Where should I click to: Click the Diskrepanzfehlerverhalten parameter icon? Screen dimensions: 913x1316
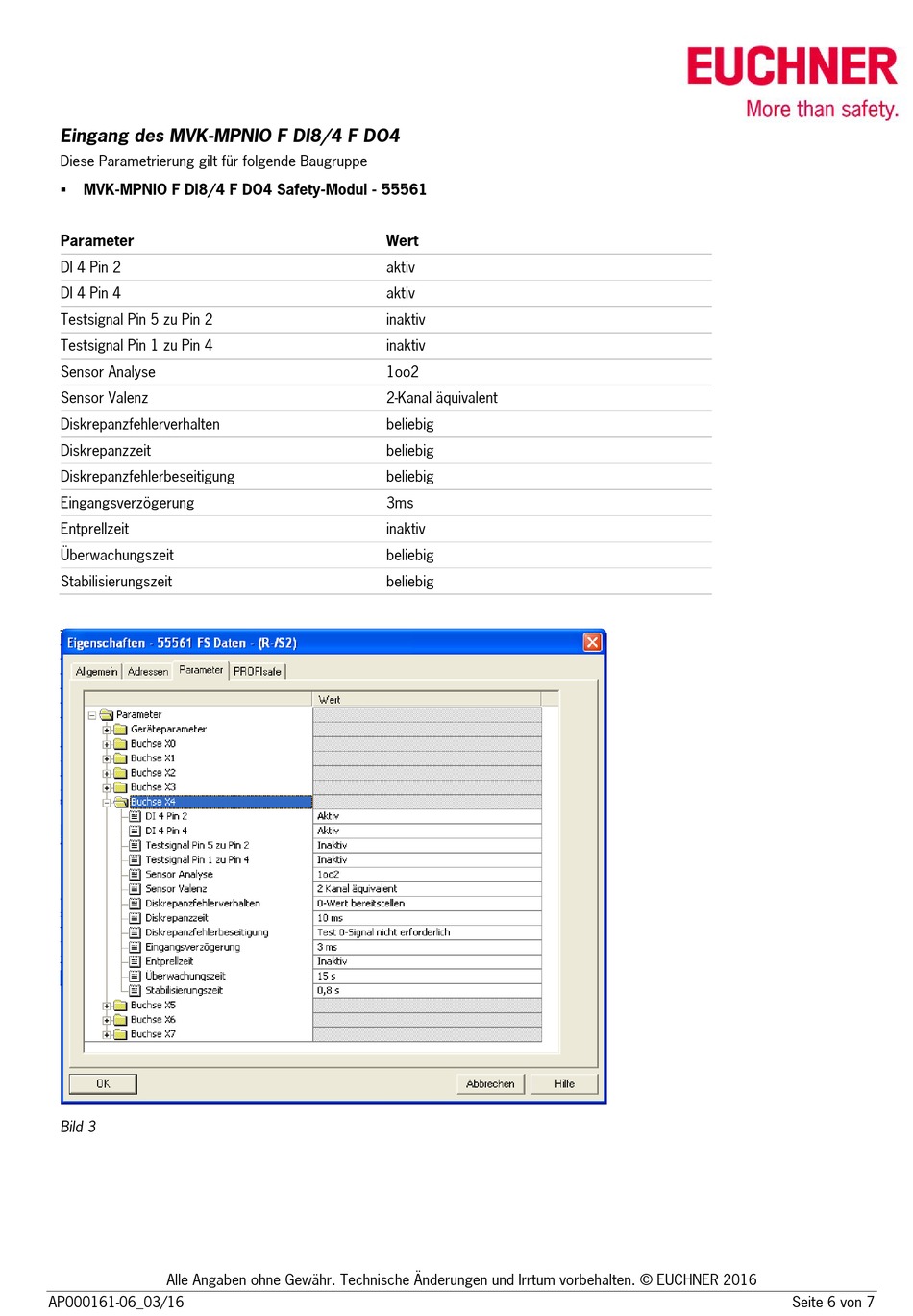136,903
